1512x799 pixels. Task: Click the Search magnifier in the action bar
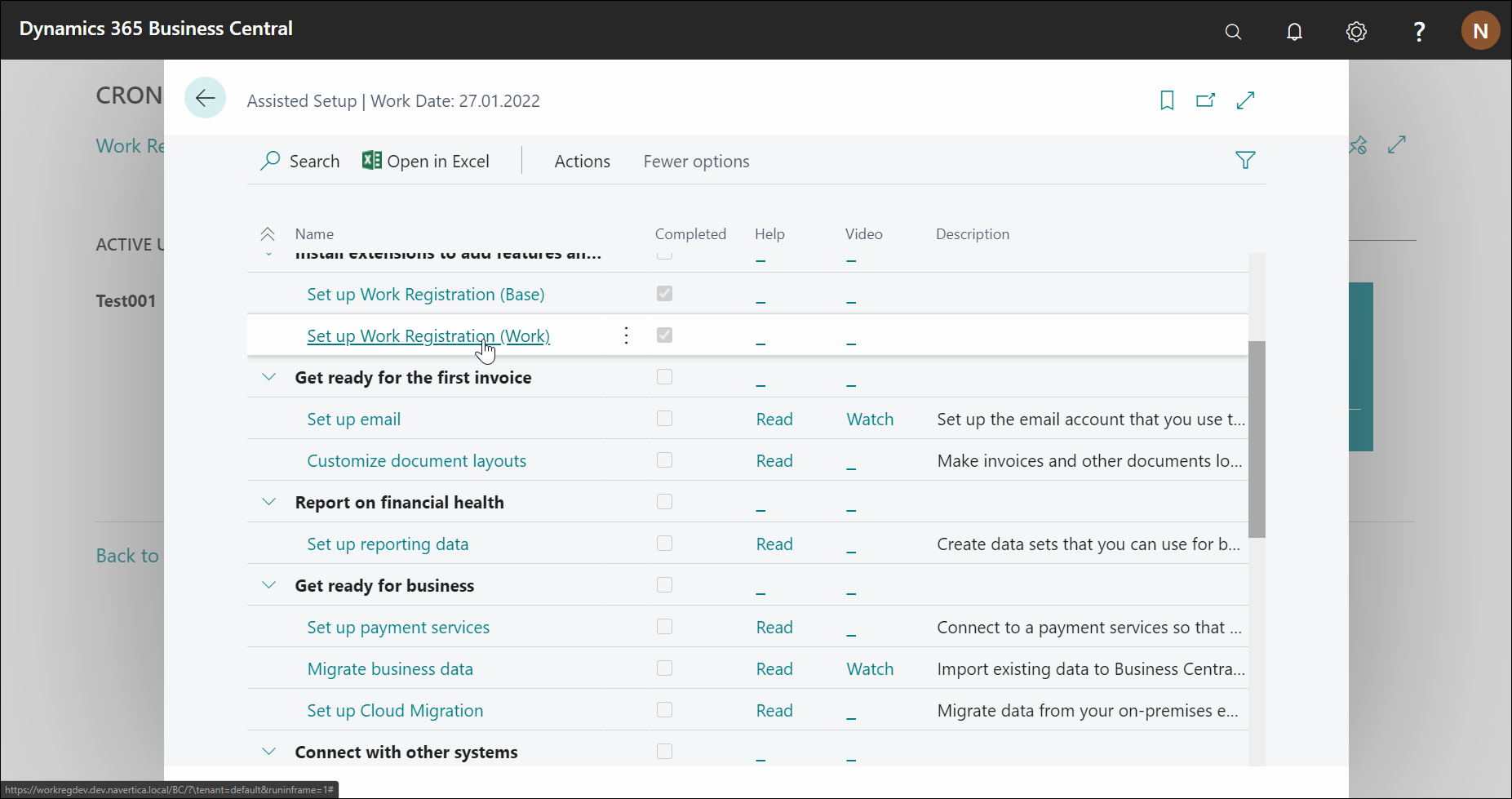pyautogui.click(x=270, y=161)
